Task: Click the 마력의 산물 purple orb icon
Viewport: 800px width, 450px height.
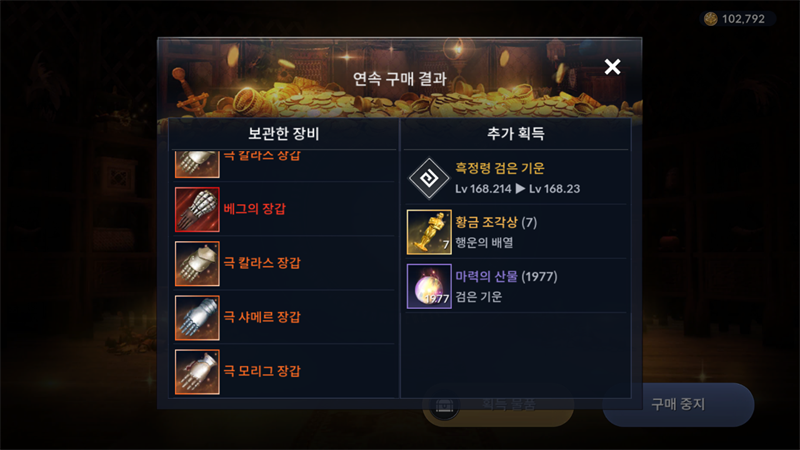Action: click(x=429, y=286)
